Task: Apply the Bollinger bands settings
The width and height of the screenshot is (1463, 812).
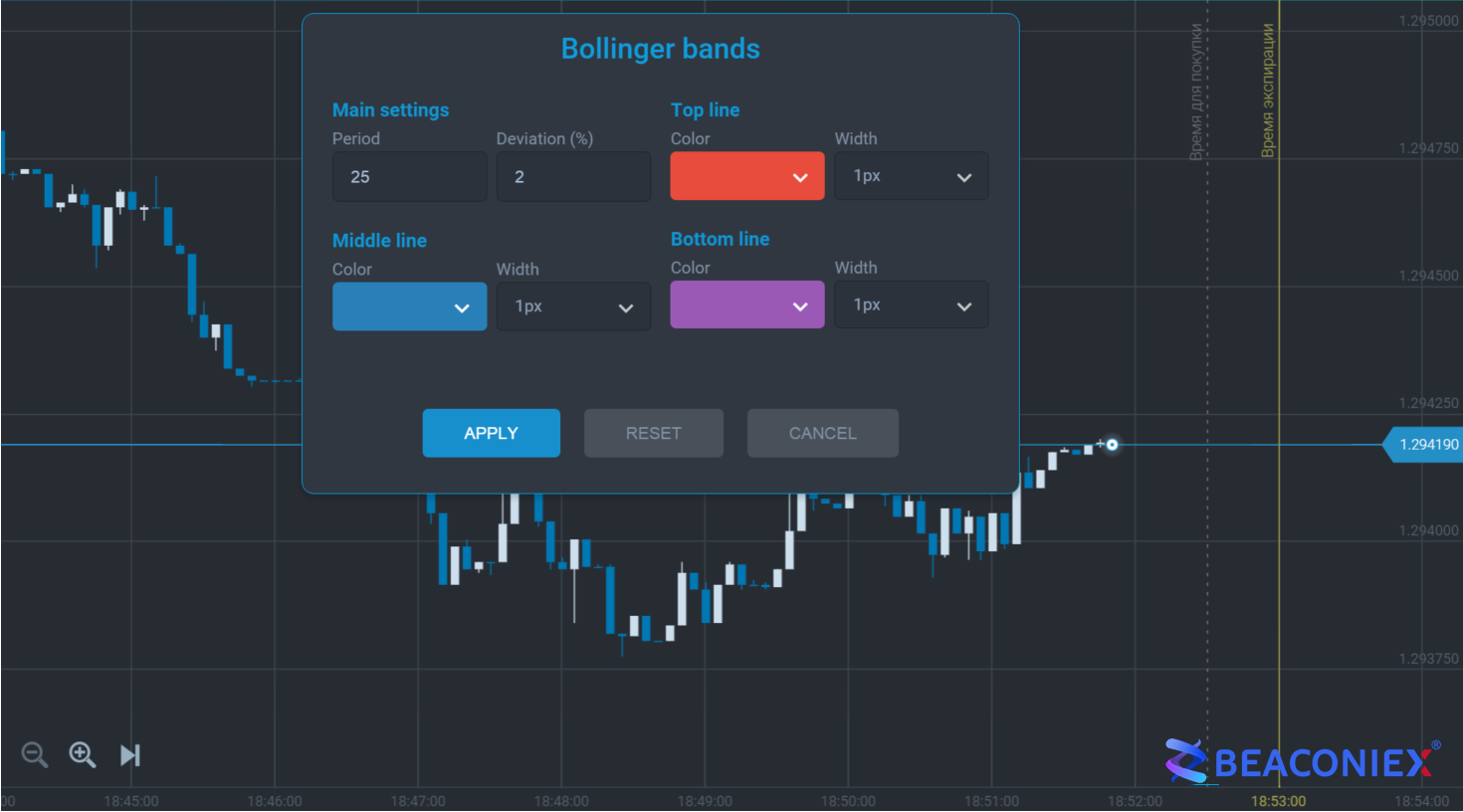Action: [x=492, y=433]
